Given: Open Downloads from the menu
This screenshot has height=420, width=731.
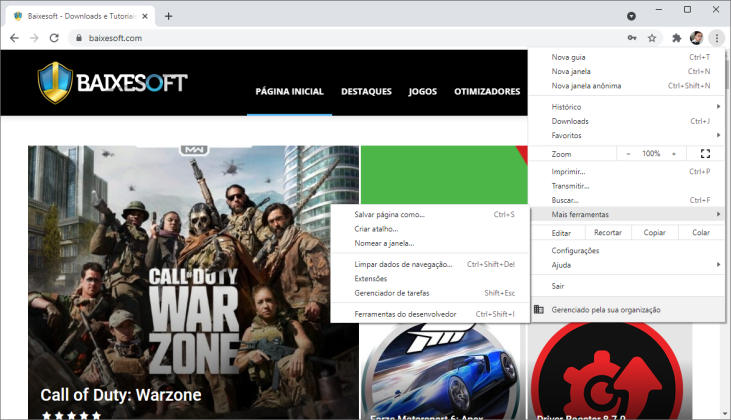Looking at the screenshot, I should point(627,121).
